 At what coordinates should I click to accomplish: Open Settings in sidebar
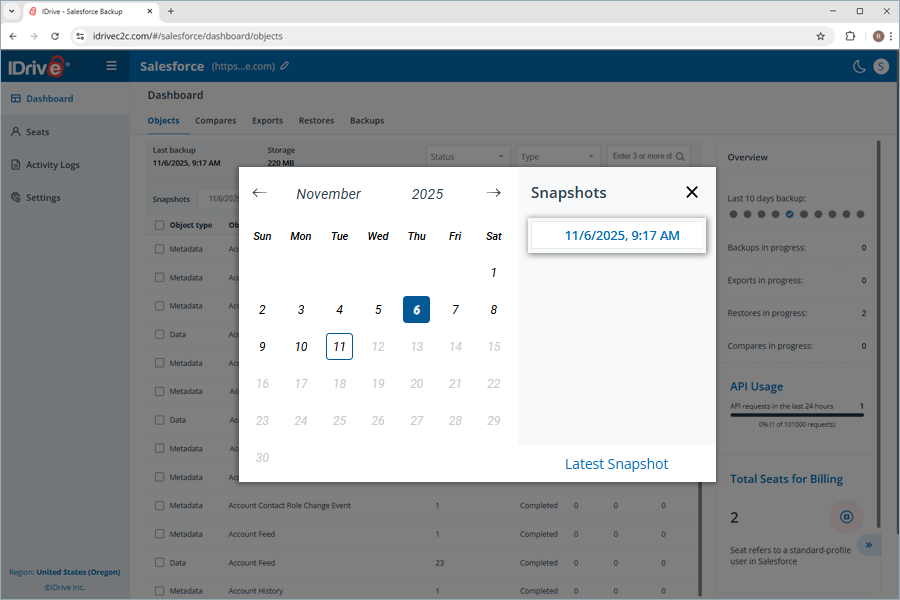click(43, 198)
